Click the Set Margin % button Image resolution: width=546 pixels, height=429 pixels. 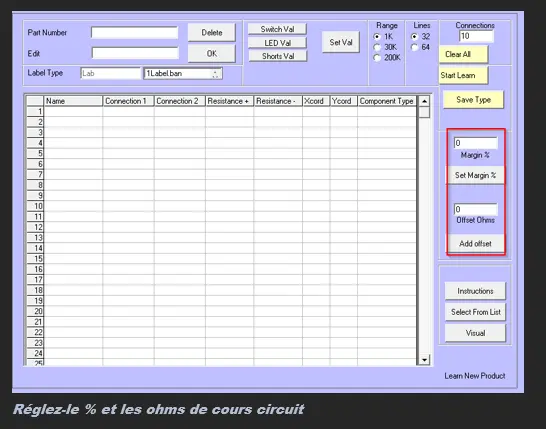475,176
